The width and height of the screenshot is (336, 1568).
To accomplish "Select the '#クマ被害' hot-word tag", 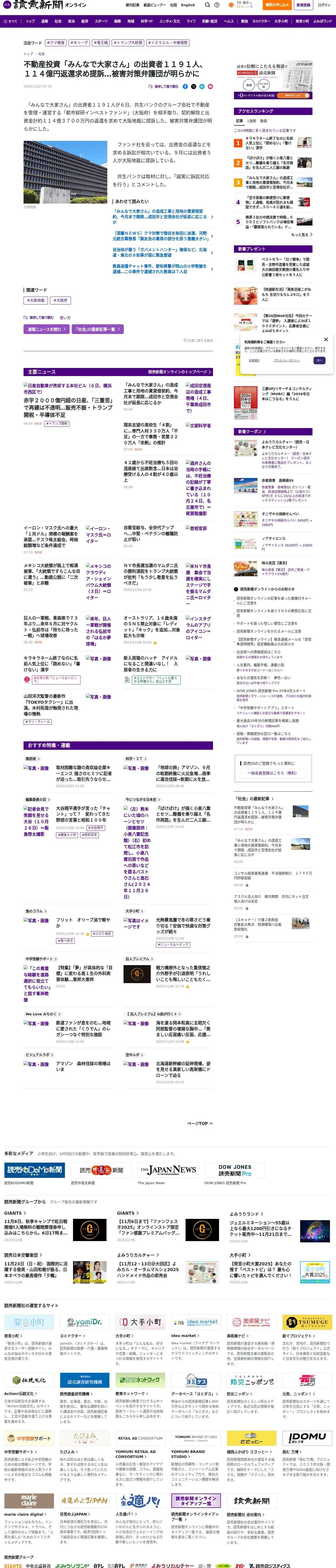I will [x=56, y=43].
